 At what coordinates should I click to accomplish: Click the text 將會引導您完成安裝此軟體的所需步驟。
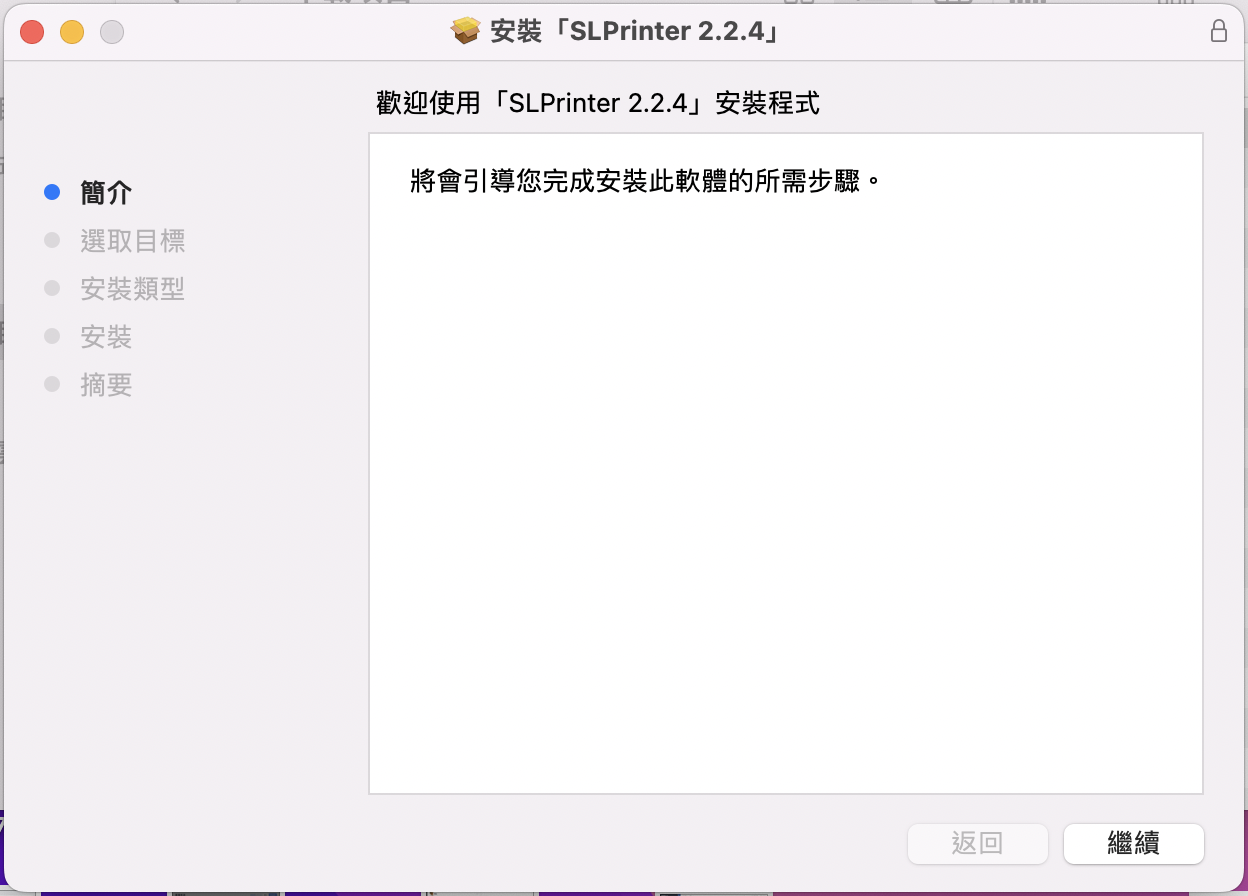point(647,183)
